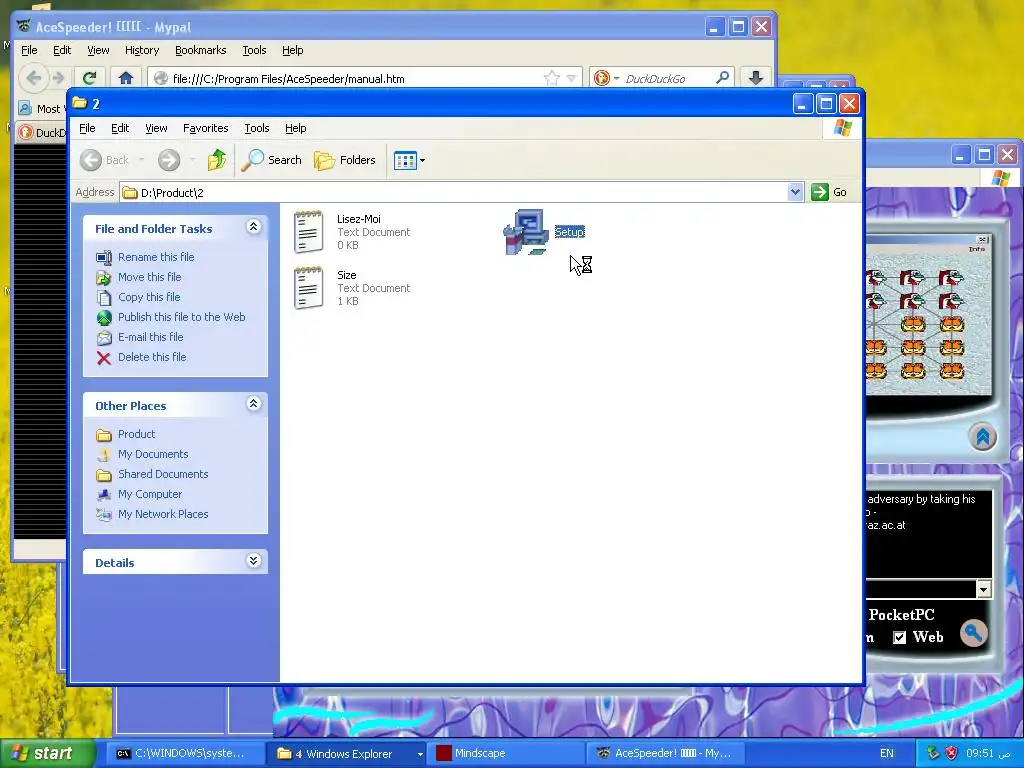Open My Computer in Other Places
Screen dimensions: 1024x768
click(150, 494)
